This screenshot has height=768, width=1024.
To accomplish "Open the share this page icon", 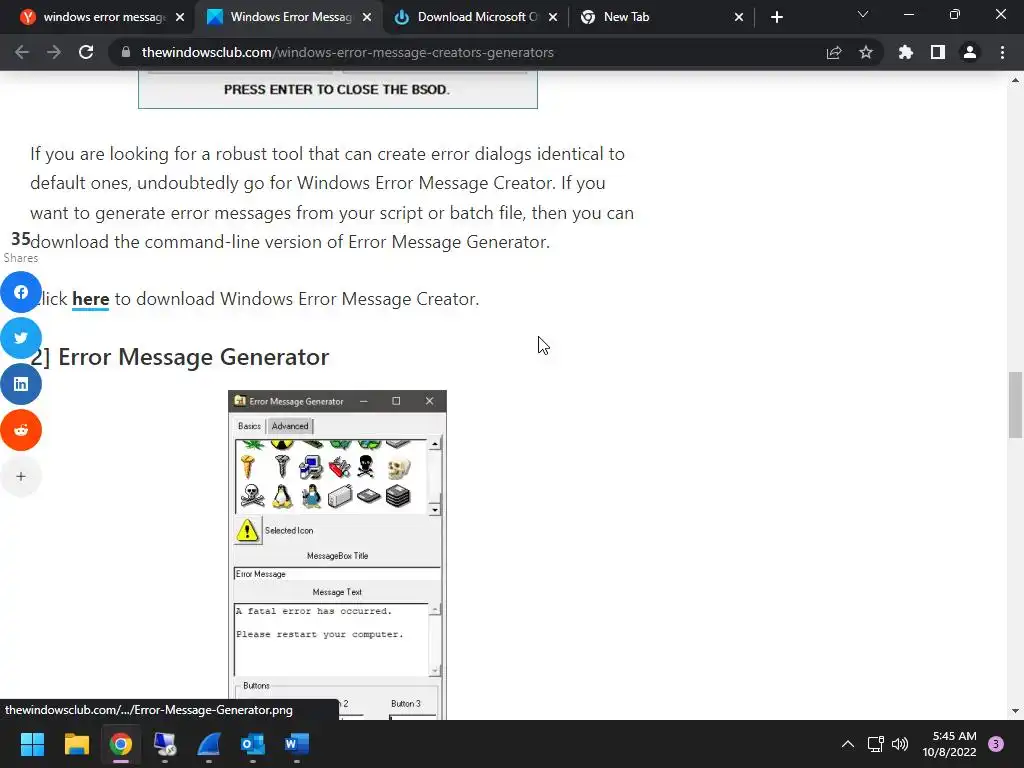I will coord(833,52).
